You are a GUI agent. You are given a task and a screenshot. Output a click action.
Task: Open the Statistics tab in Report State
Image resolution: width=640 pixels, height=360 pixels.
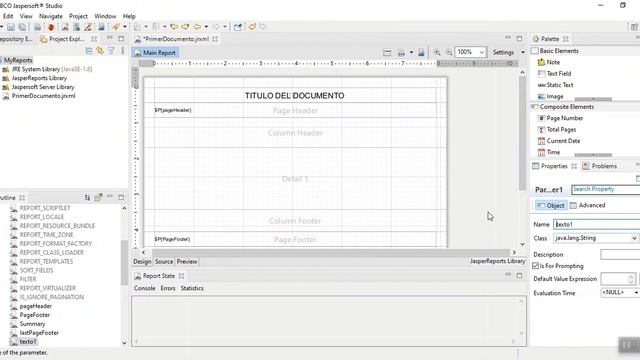tap(192, 288)
